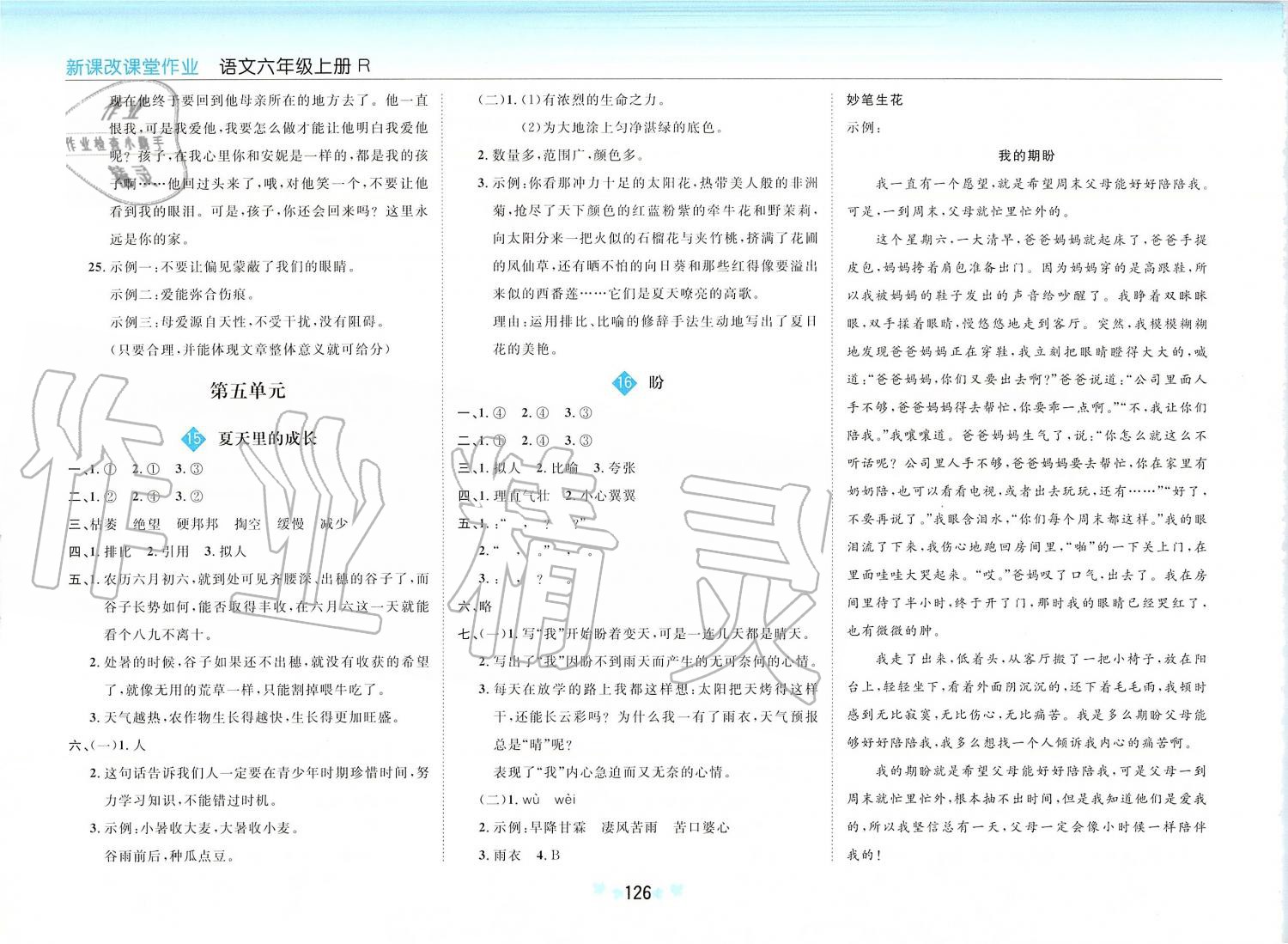Click the word "减少" in row 三
The height and width of the screenshot is (944, 1288).
point(334,524)
